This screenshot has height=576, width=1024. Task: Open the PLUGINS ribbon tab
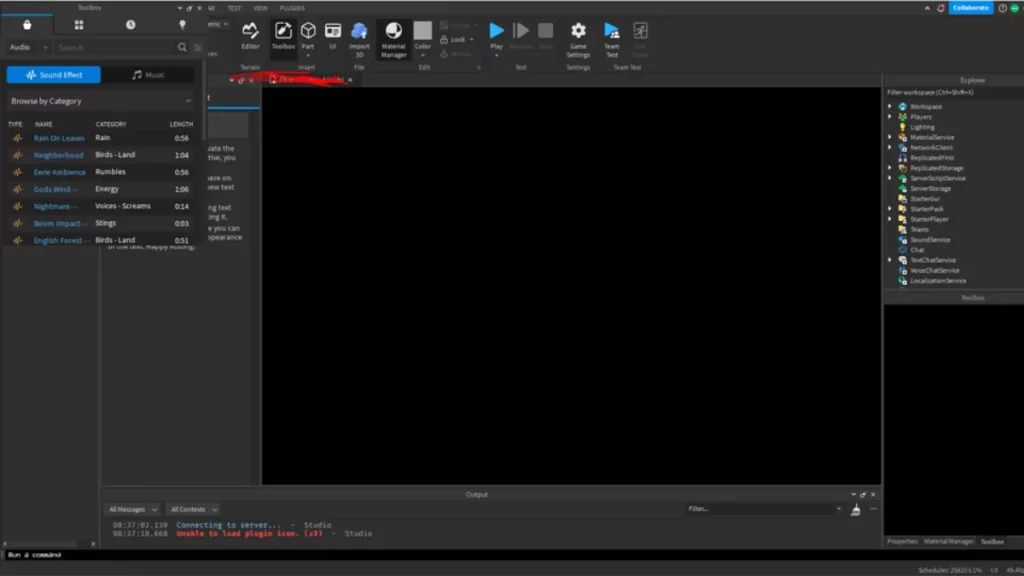292,8
